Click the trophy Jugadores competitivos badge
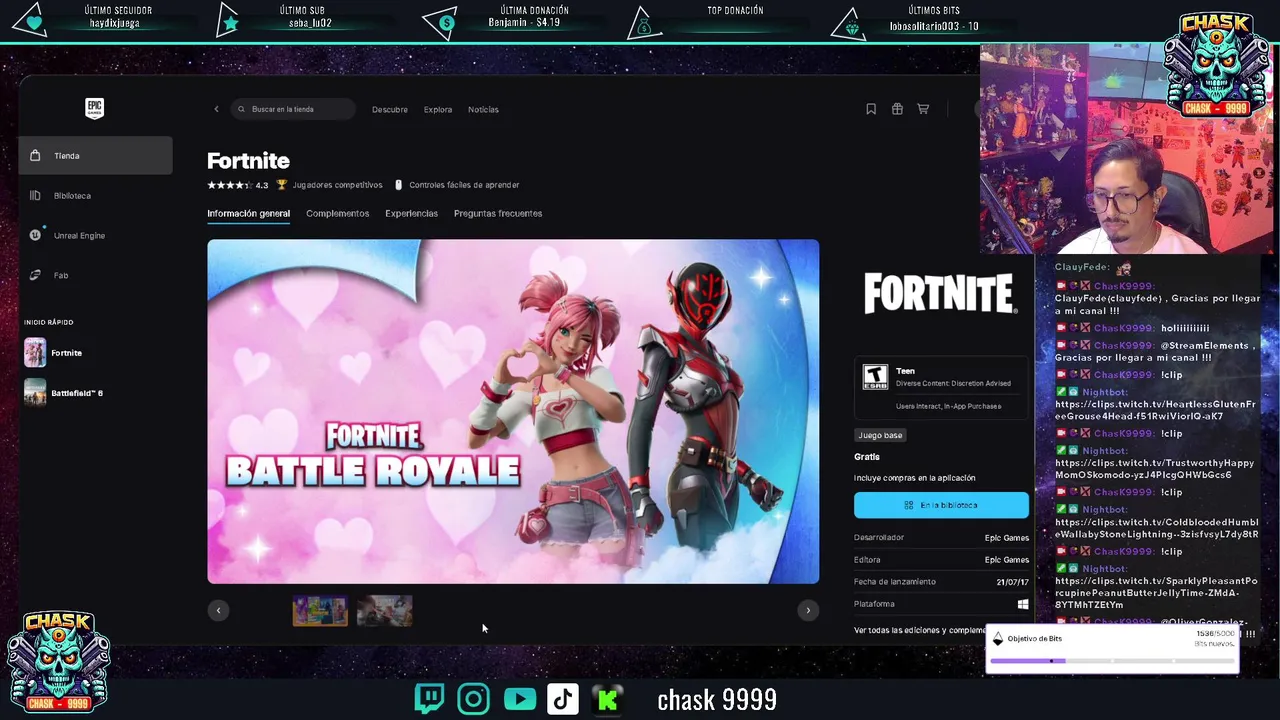1280x720 pixels. click(x=329, y=185)
